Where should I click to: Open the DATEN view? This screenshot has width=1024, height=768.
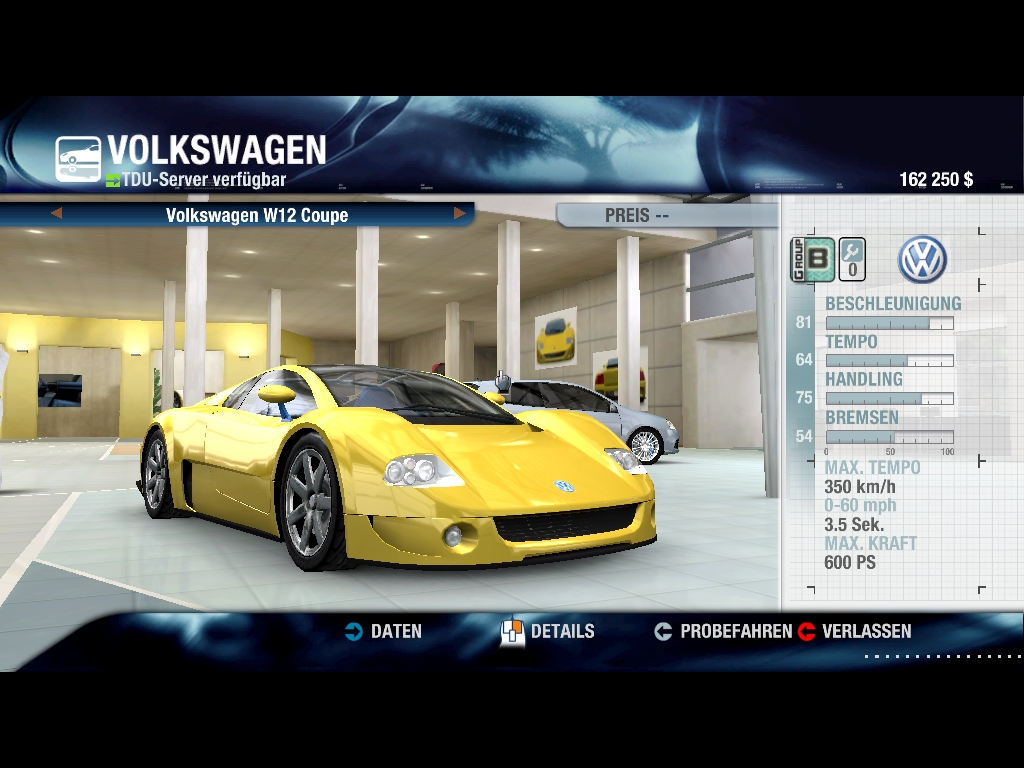396,632
